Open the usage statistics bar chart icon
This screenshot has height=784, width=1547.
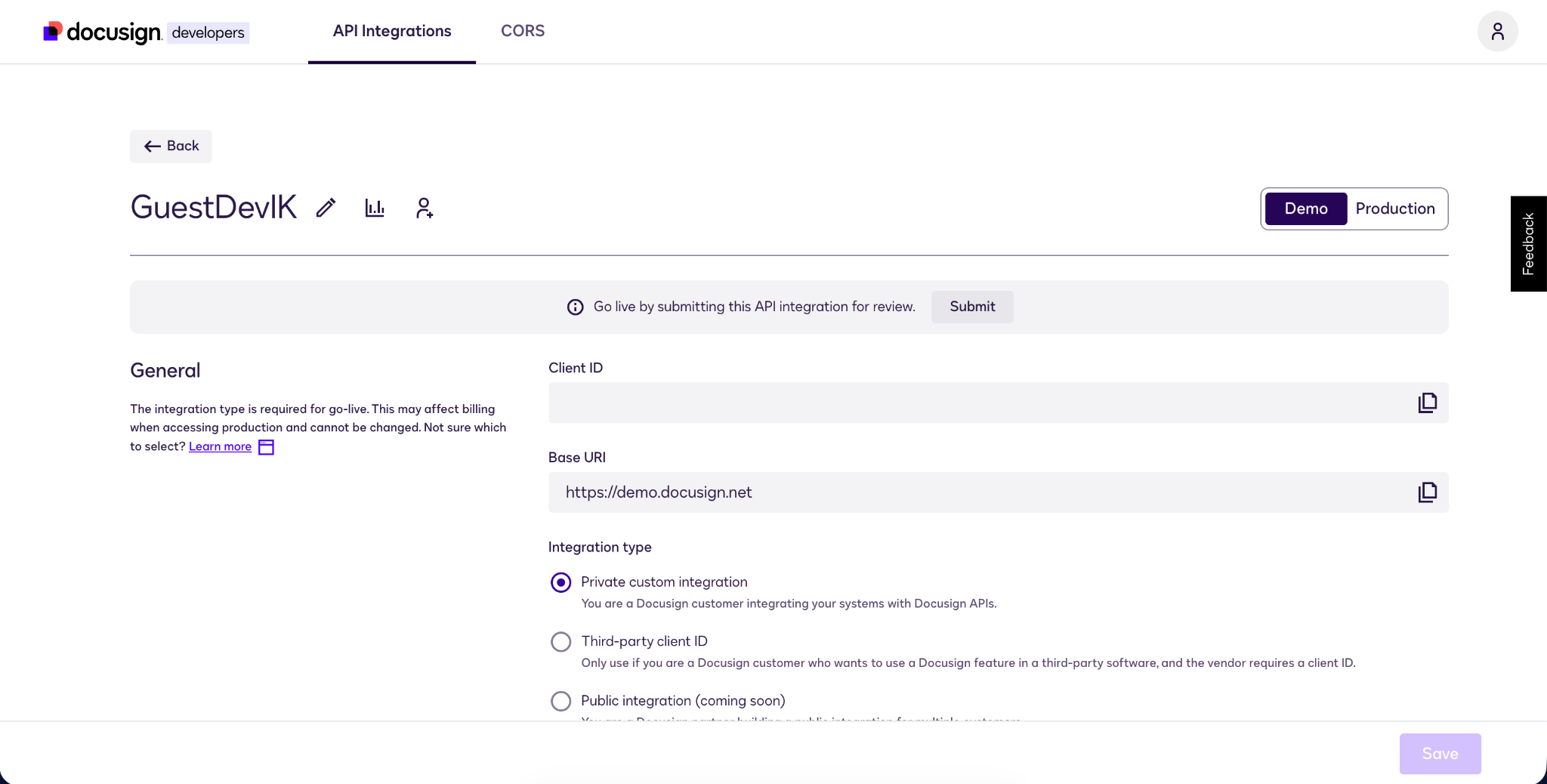click(375, 208)
